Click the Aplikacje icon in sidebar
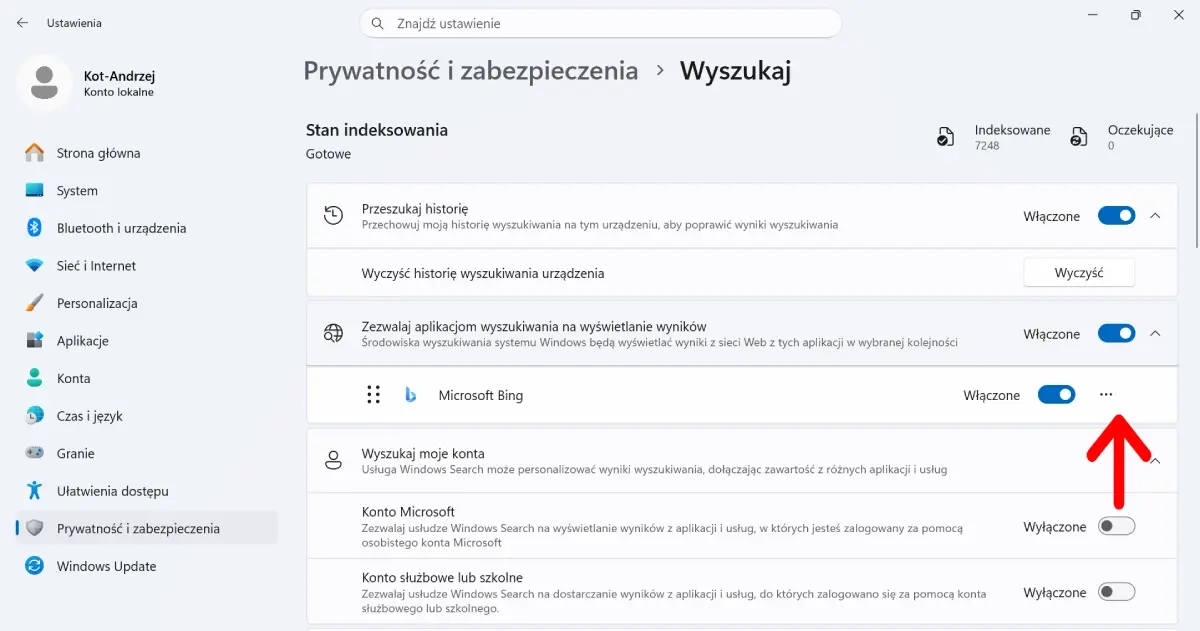This screenshot has width=1200, height=631. [35, 341]
